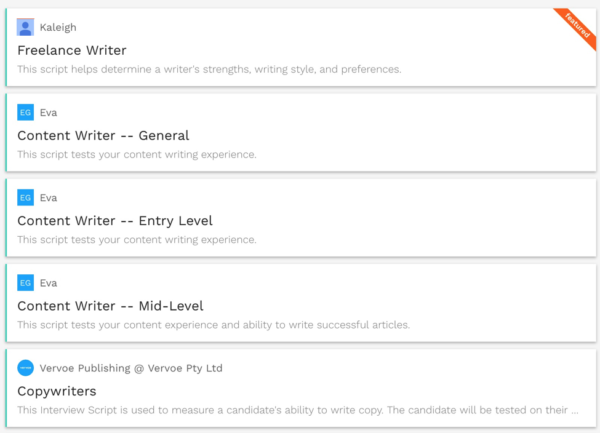Click Eva's EG avatar on Mid-Level card
The image size is (600, 433).
(25, 283)
